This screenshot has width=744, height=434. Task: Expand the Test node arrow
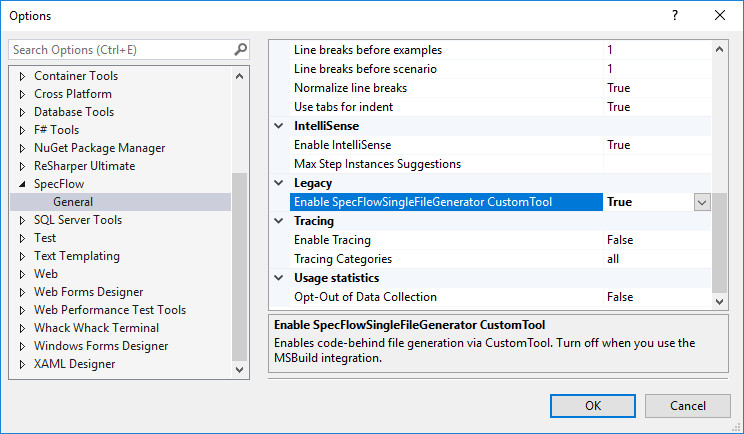22,238
